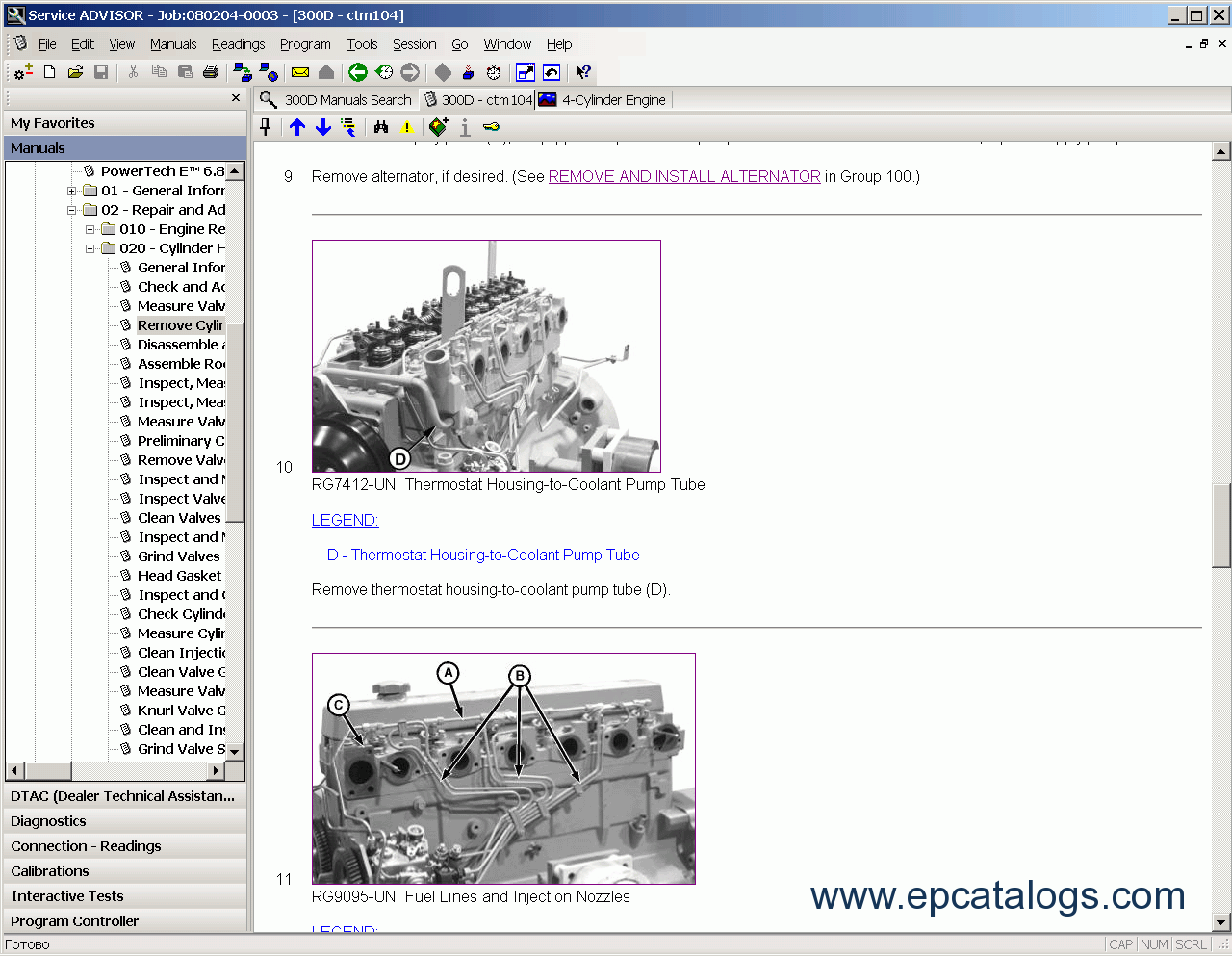Create a new document with blank page icon
Screen dimensions: 1232x956
tap(50, 72)
